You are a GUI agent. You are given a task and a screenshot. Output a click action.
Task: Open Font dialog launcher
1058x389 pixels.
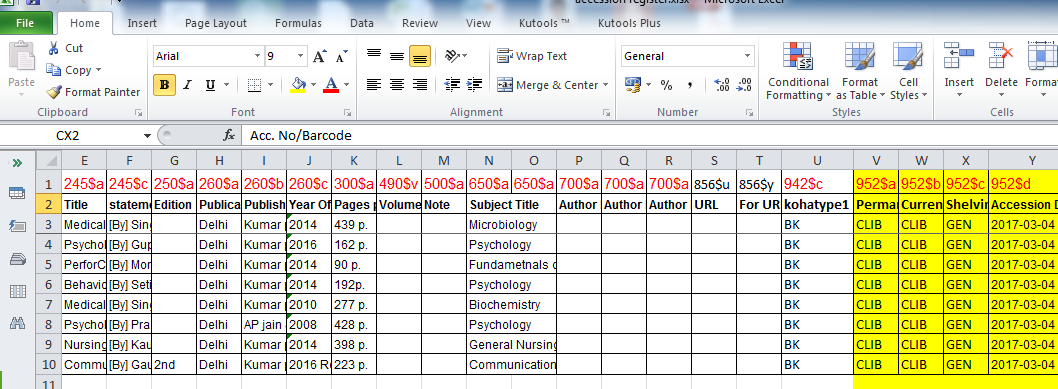coord(347,112)
